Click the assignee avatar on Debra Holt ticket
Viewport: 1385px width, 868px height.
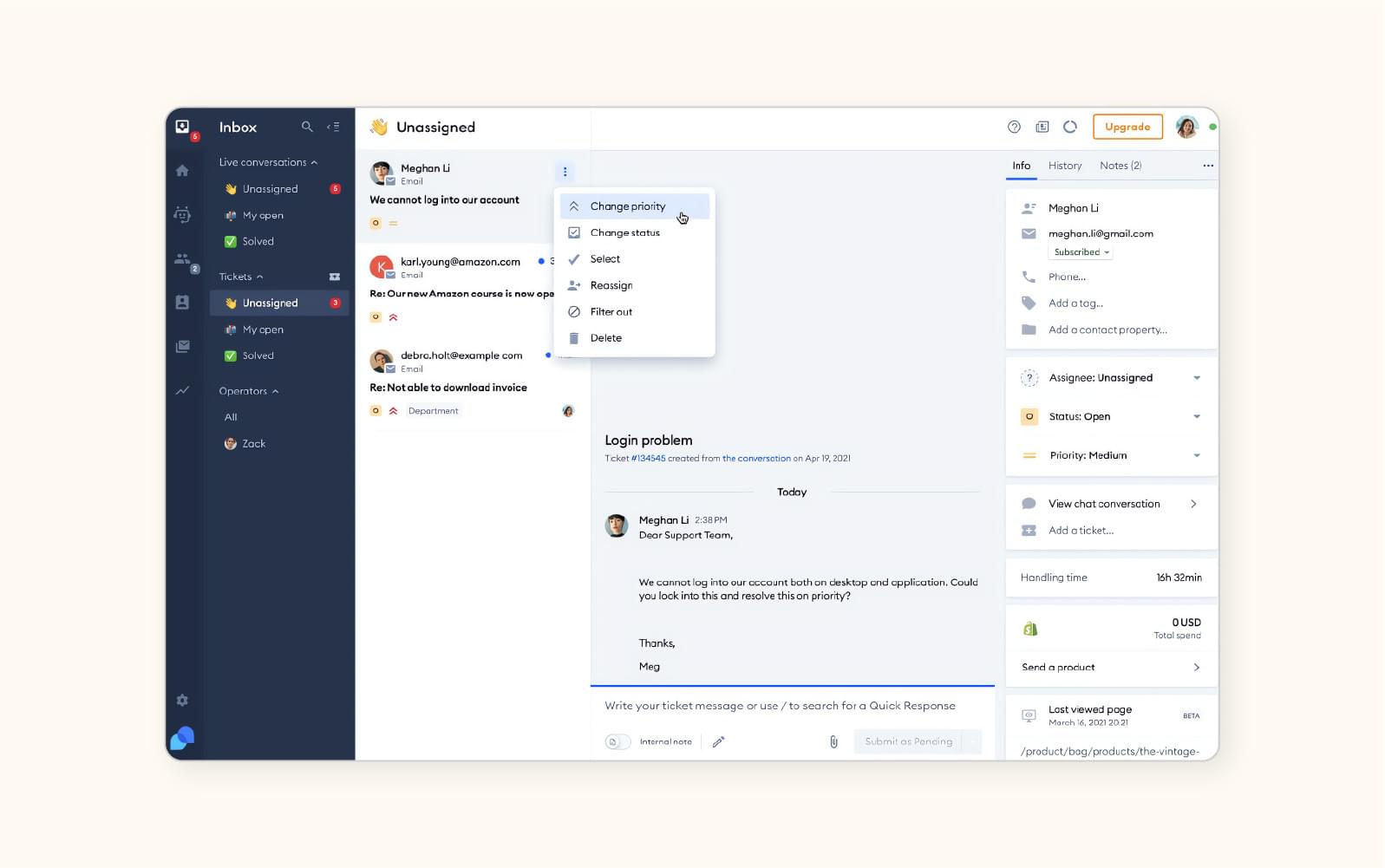pos(568,411)
